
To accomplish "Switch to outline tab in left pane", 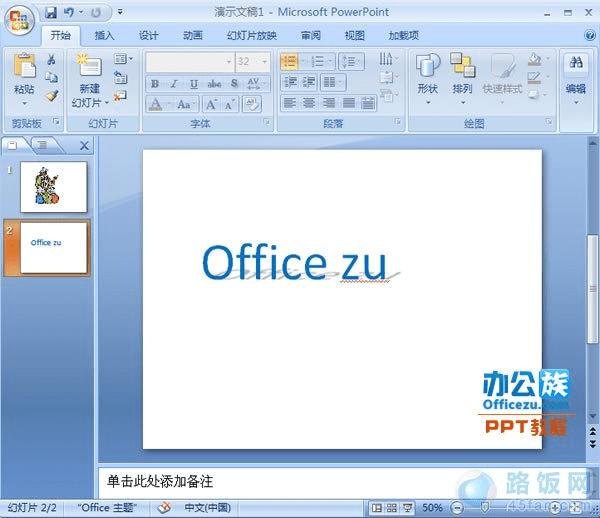I will 42,145.
